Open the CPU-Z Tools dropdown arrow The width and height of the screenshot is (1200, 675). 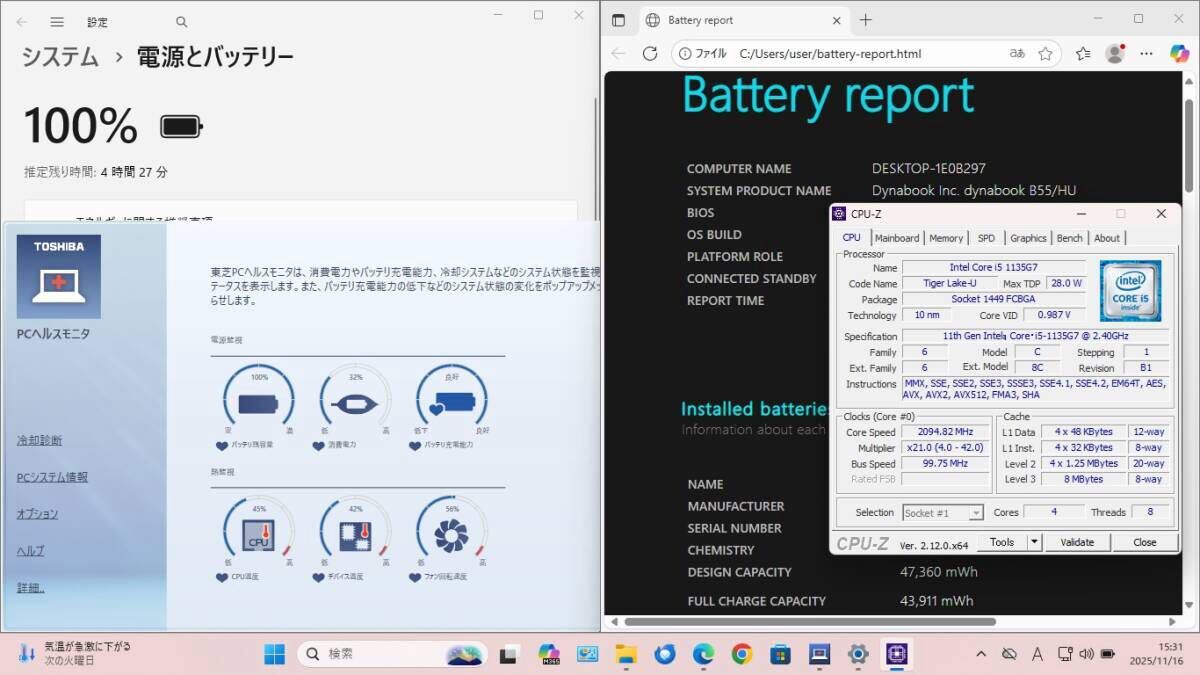pos(1034,542)
